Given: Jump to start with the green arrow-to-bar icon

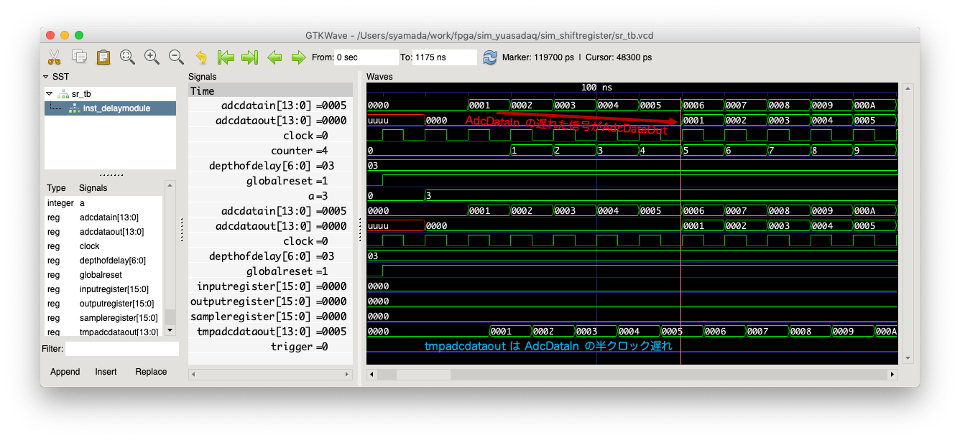Looking at the screenshot, I should click(226, 57).
